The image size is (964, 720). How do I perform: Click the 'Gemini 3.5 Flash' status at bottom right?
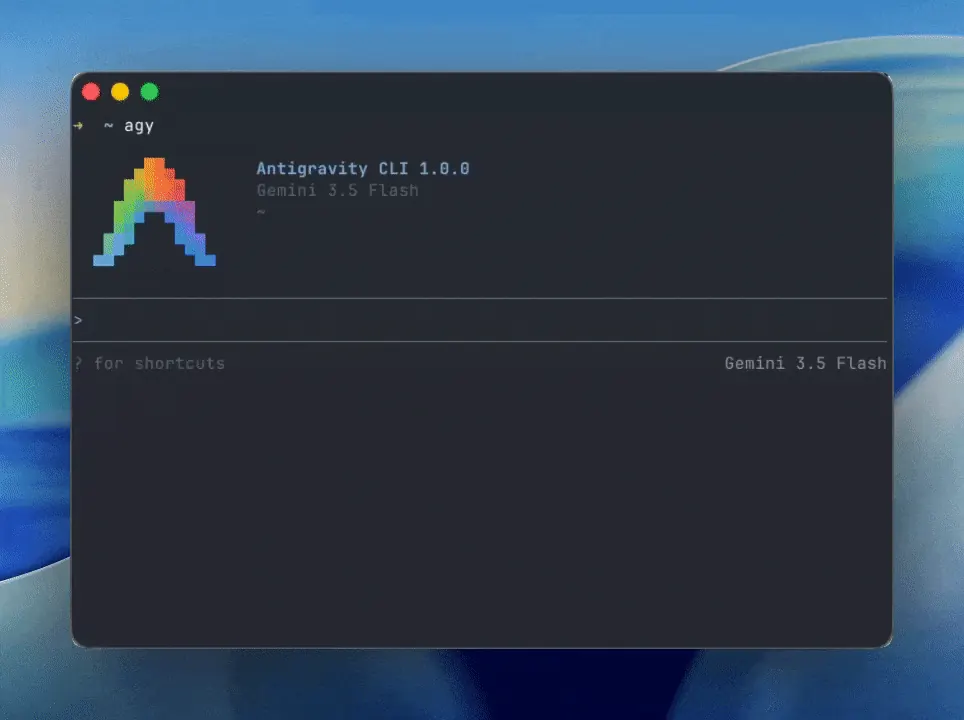coord(805,363)
